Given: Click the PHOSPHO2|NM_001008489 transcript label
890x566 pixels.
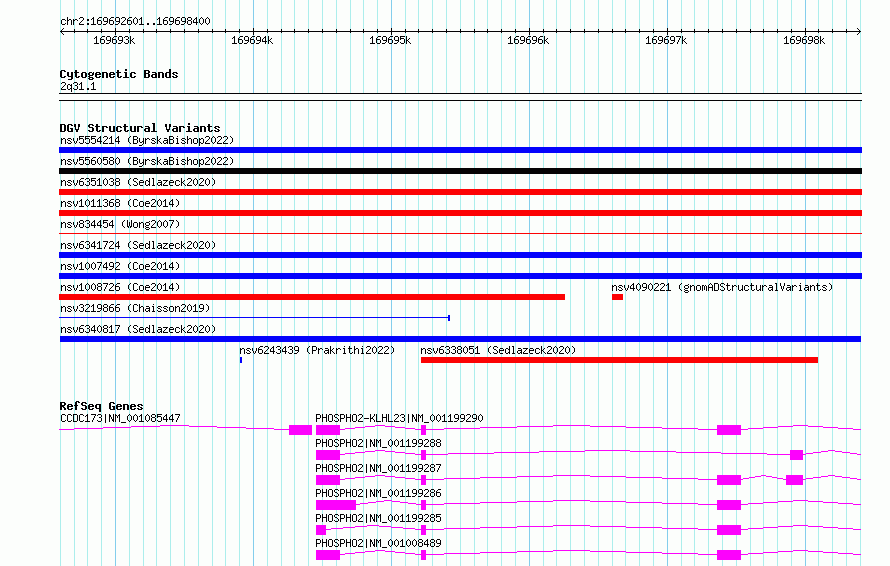Looking at the screenshot, I should tap(379, 543).
